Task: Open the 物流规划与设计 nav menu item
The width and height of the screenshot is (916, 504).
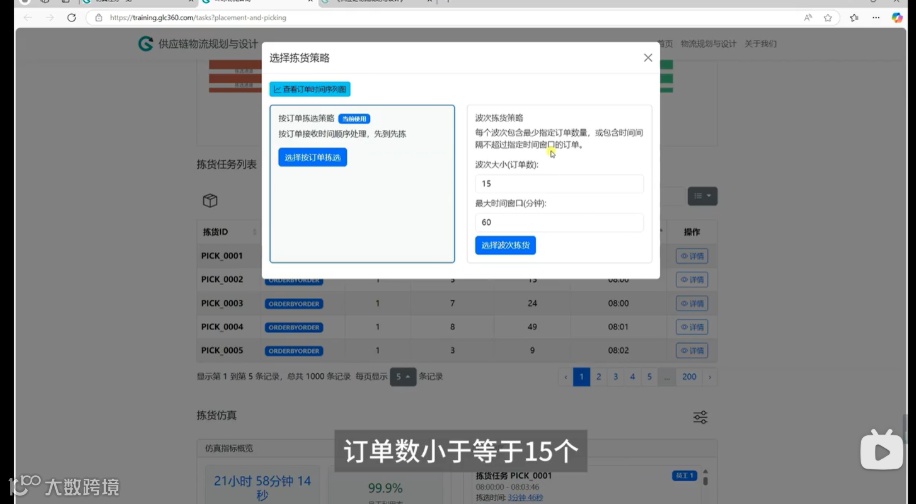Action: 708,44
